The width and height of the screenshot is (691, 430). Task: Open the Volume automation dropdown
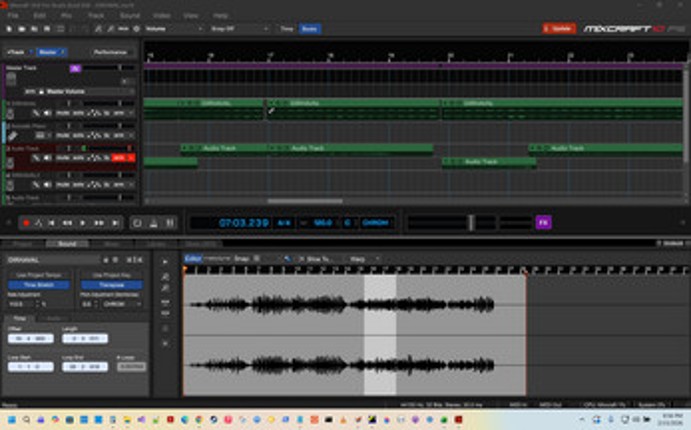point(173,29)
